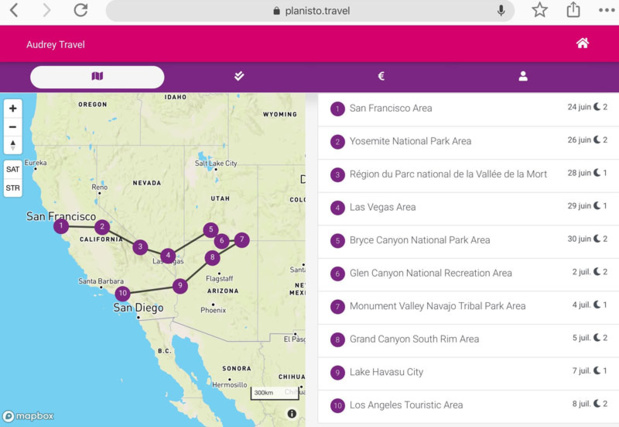Click the planisto.travel address bar
Viewport: 619px width, 427px height.
click(310, 11)
